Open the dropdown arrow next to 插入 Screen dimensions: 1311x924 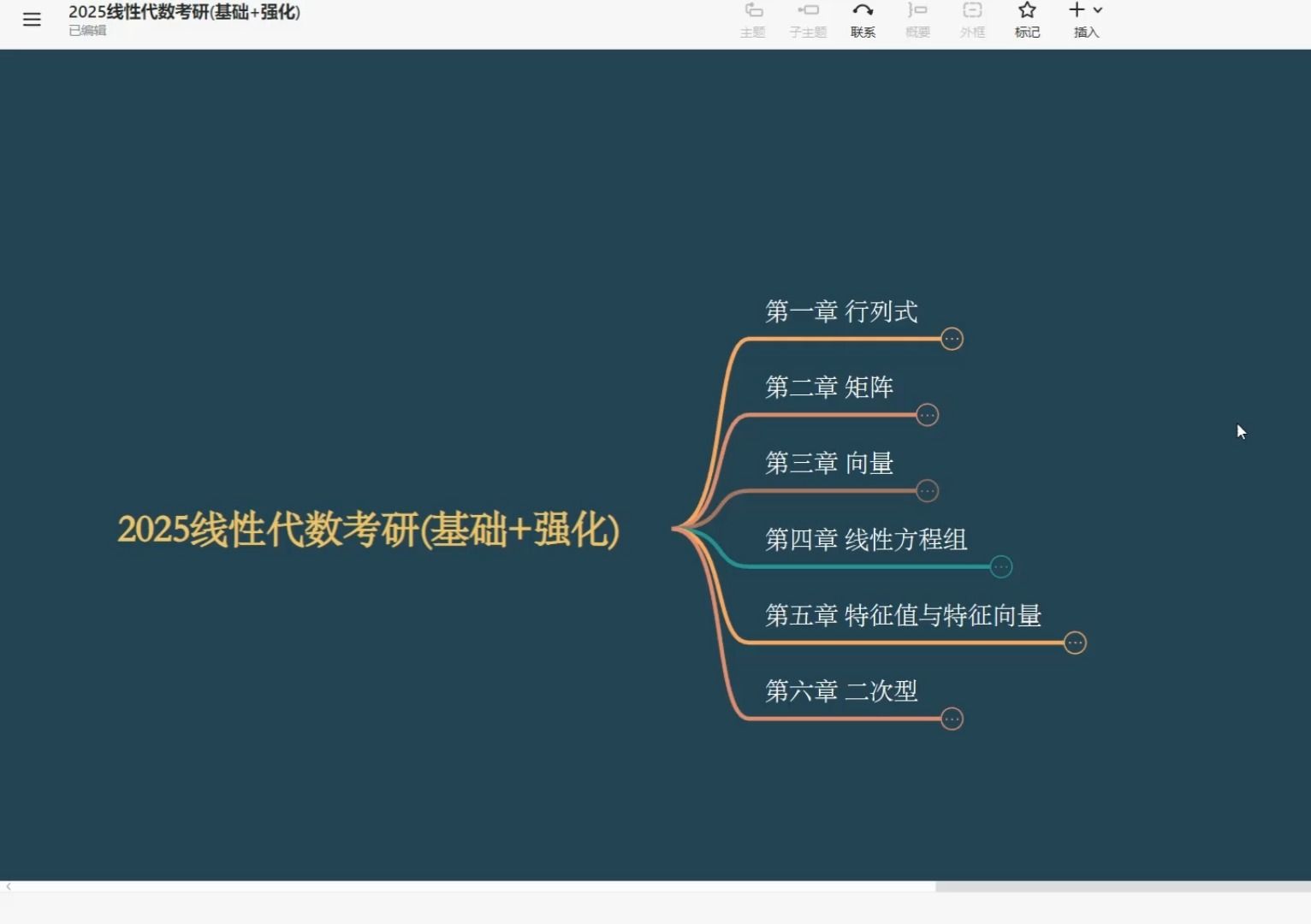(1098, 10)
